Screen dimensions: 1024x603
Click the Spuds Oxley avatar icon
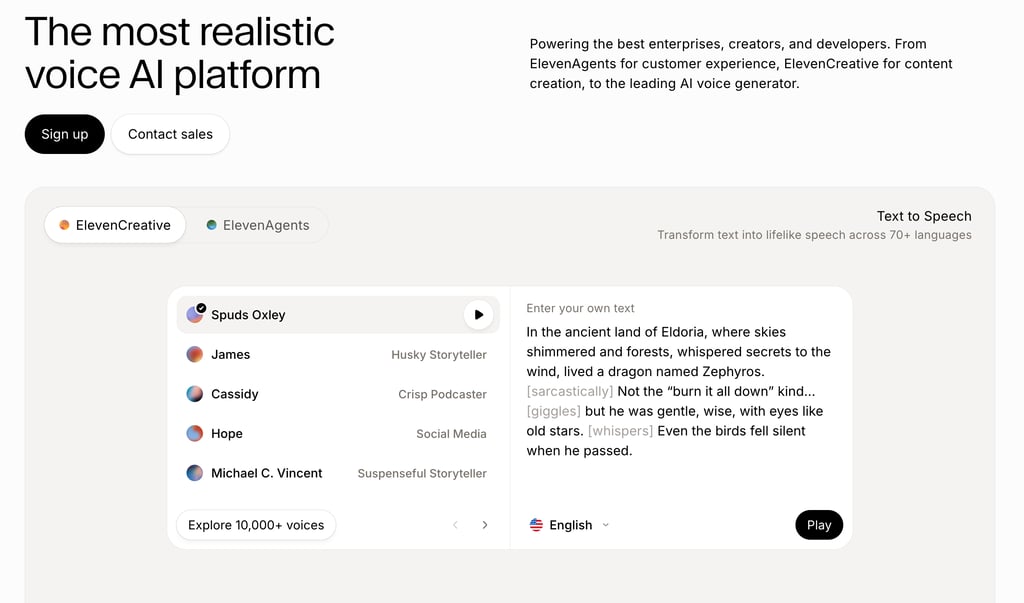click(x=195, y=315)
